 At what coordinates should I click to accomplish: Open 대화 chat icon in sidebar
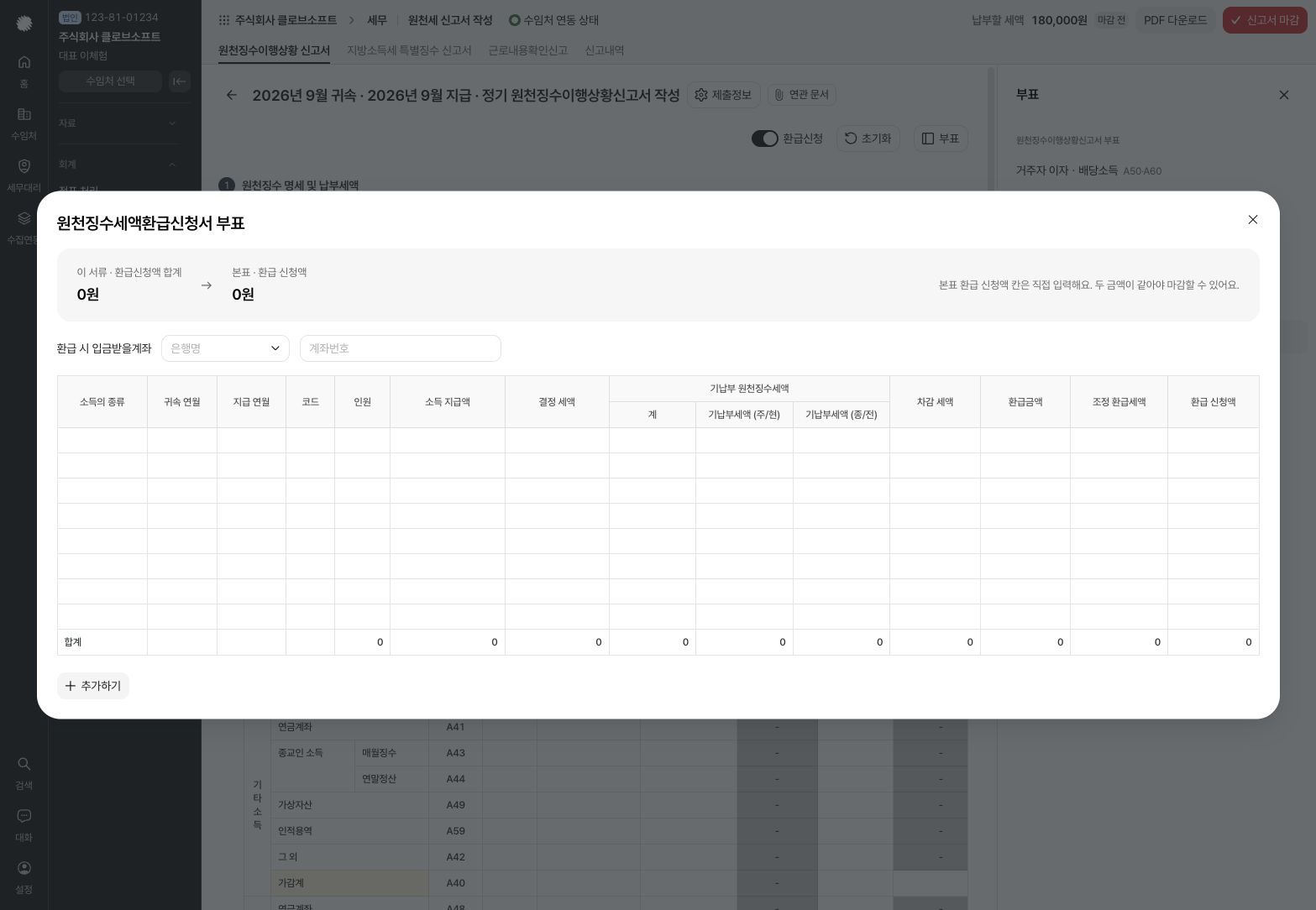click(24, 824)
